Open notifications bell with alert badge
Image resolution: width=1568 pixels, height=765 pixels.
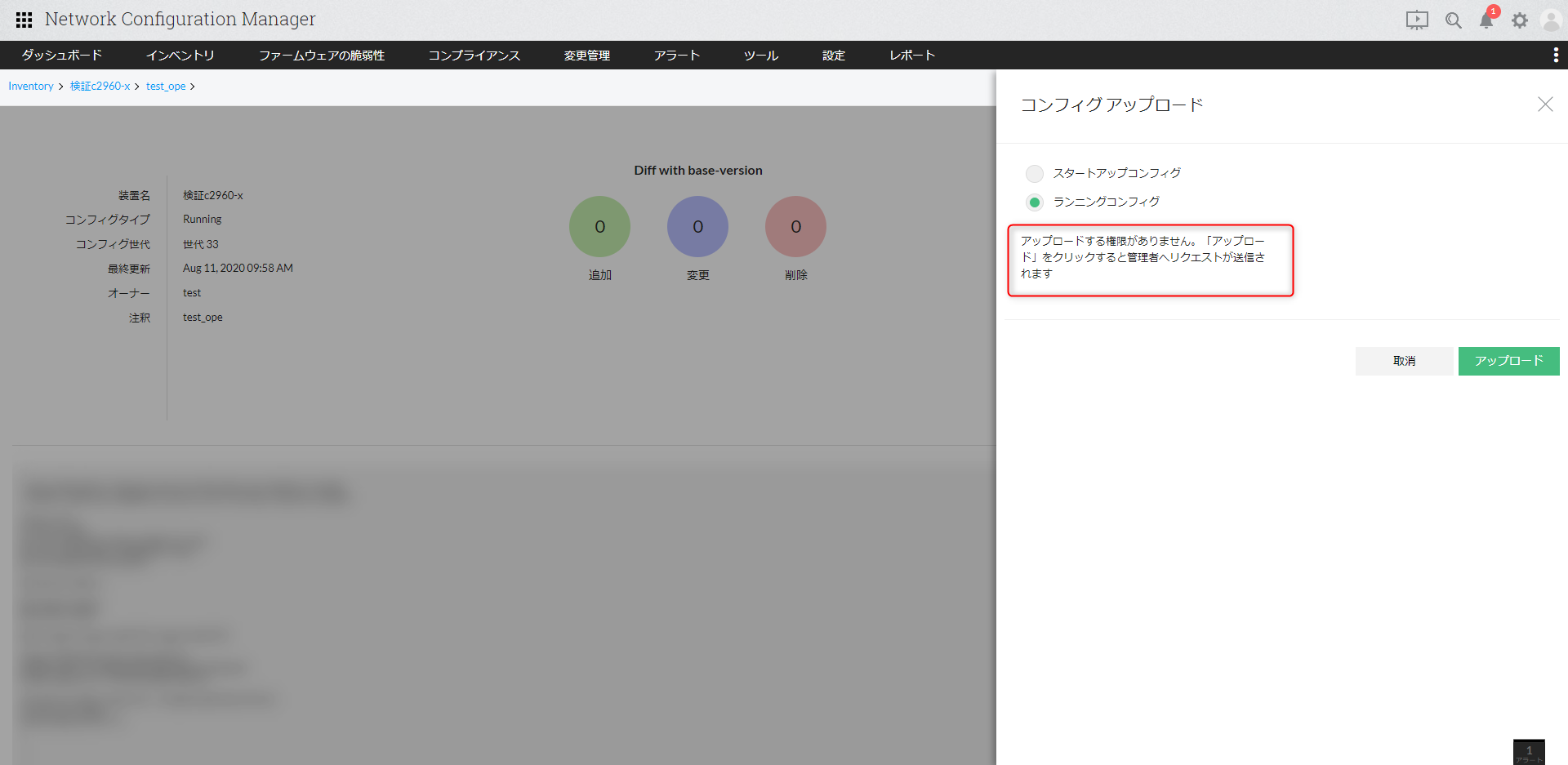tap(1487, 19)
